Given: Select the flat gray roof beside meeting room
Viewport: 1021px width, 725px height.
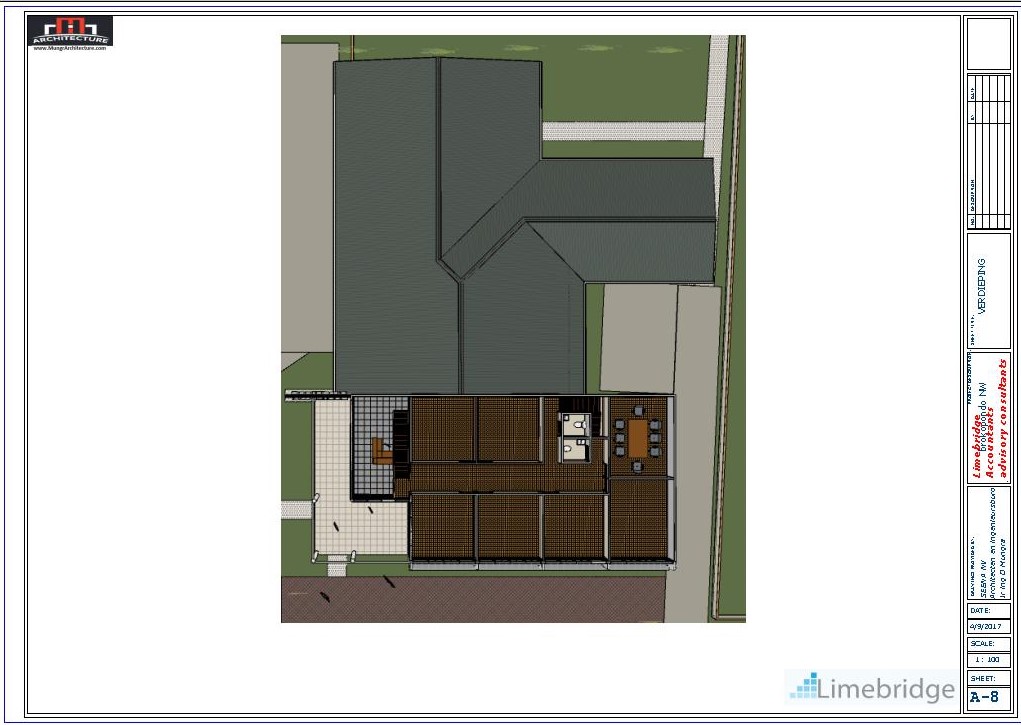Looking at the screenshot, I should pos(638,338).
